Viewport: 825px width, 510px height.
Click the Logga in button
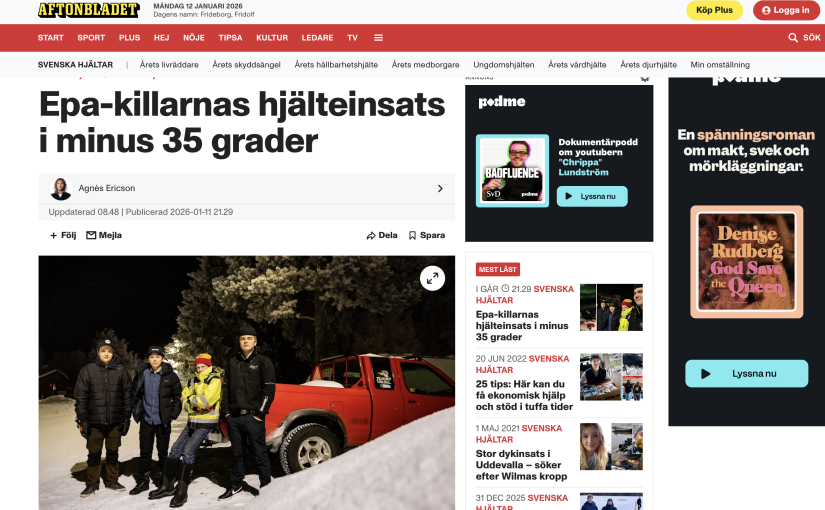[786, 10]
